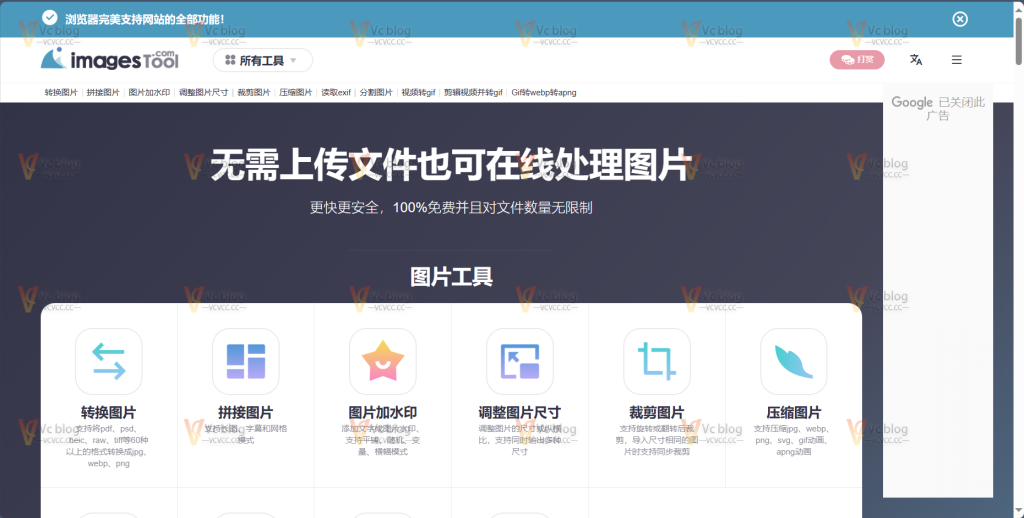Open the 转换图片 convert tool icon
The height and width of the screenshot is (518, 1024).
(x=108, y=361)
